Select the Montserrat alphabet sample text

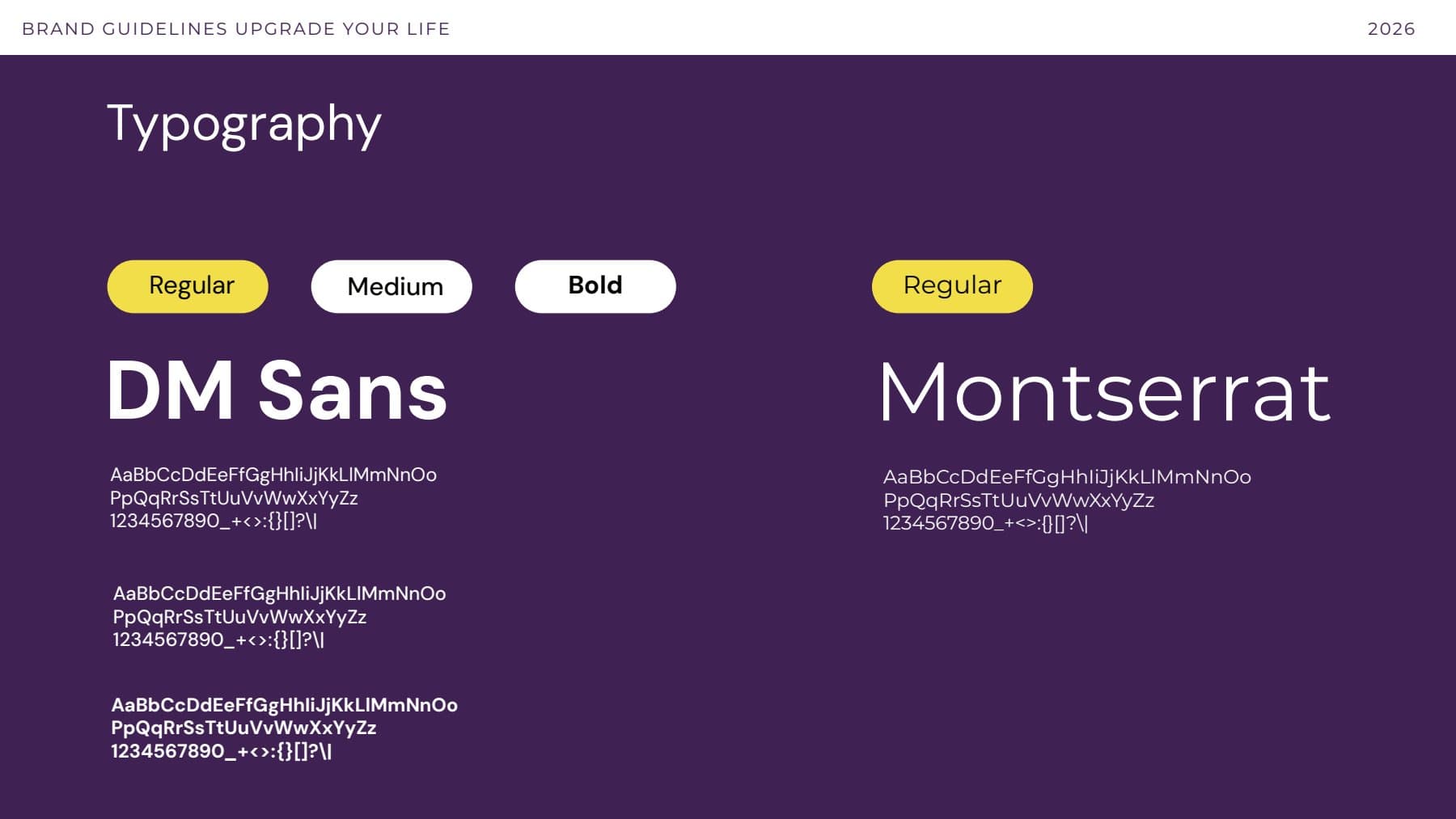click(1067, 500)
